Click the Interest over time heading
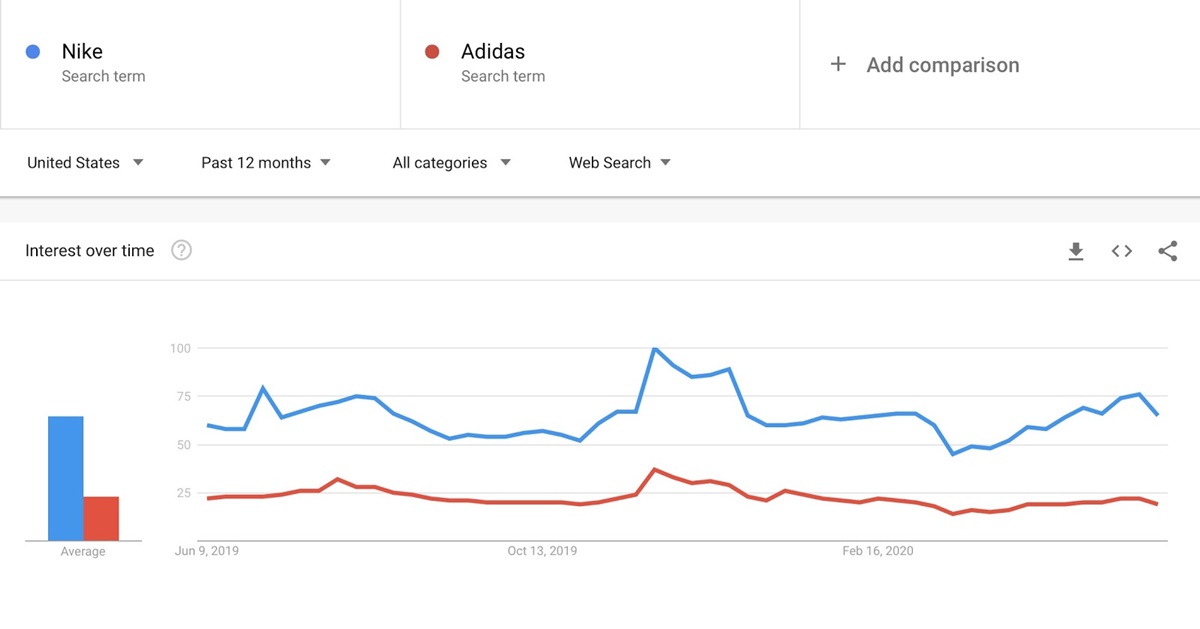The width and height of the screenshot is (1200, 629). click(86, 250)
